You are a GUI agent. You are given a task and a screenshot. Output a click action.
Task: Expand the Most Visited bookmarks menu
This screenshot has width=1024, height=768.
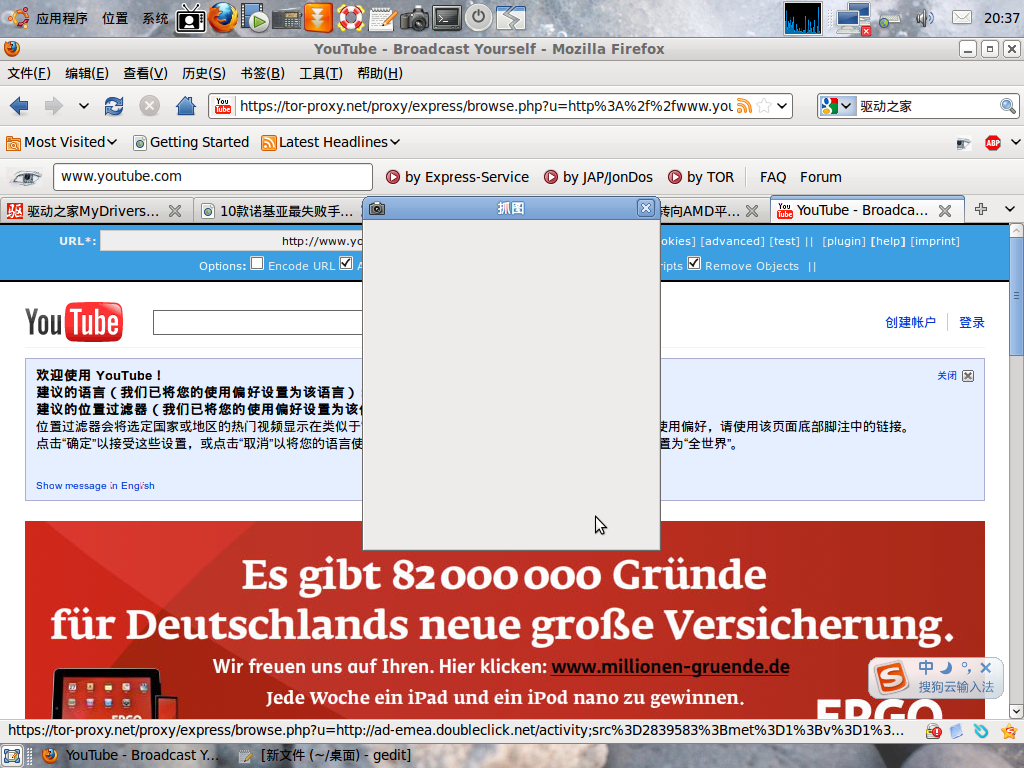(61, 142)
